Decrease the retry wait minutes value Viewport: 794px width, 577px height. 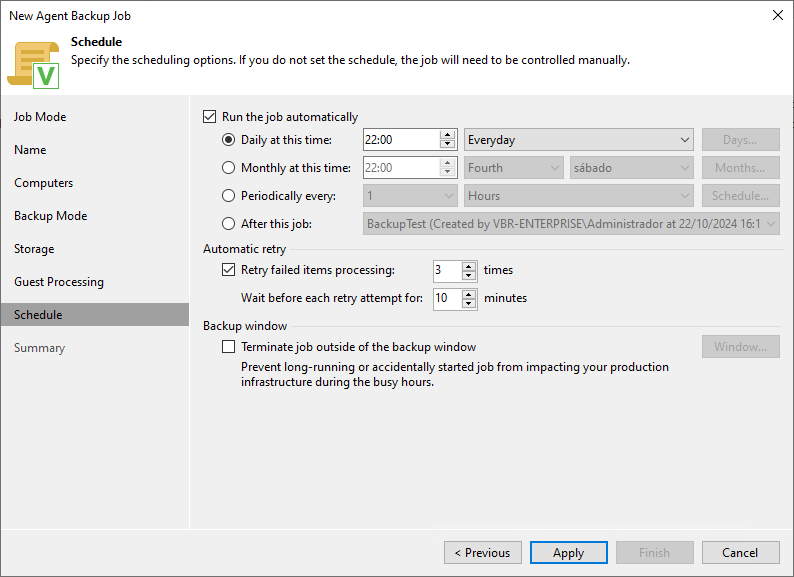pyautogui.click(x=468, y=303)
